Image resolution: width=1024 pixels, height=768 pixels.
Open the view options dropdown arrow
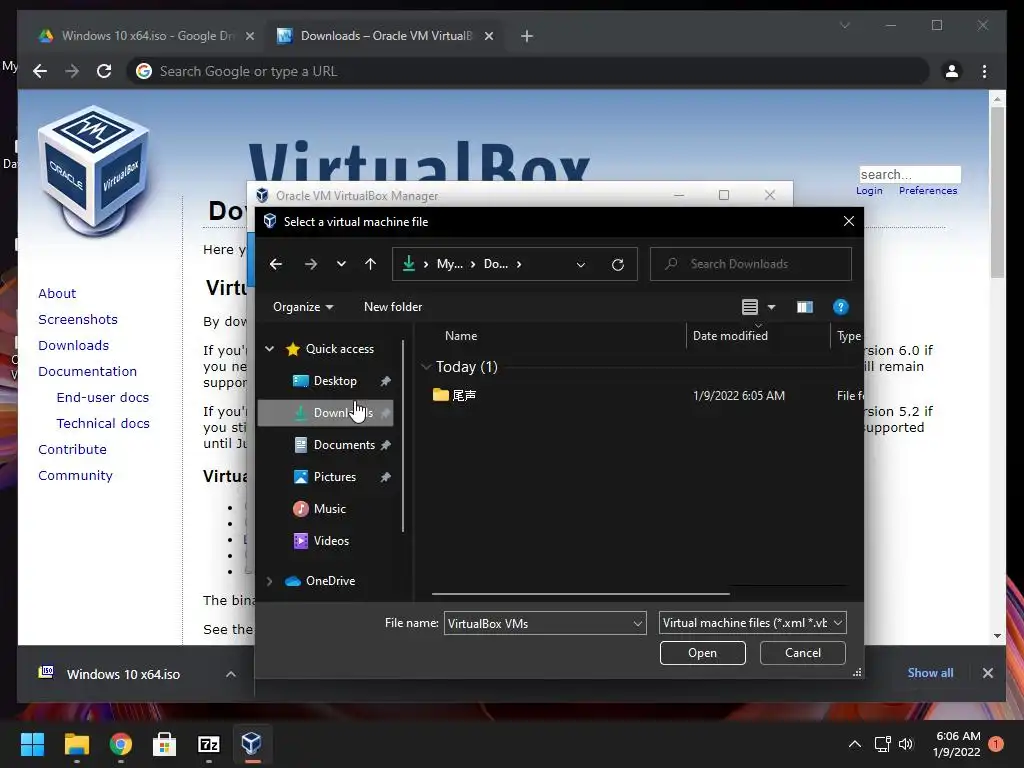coord(771,307)
